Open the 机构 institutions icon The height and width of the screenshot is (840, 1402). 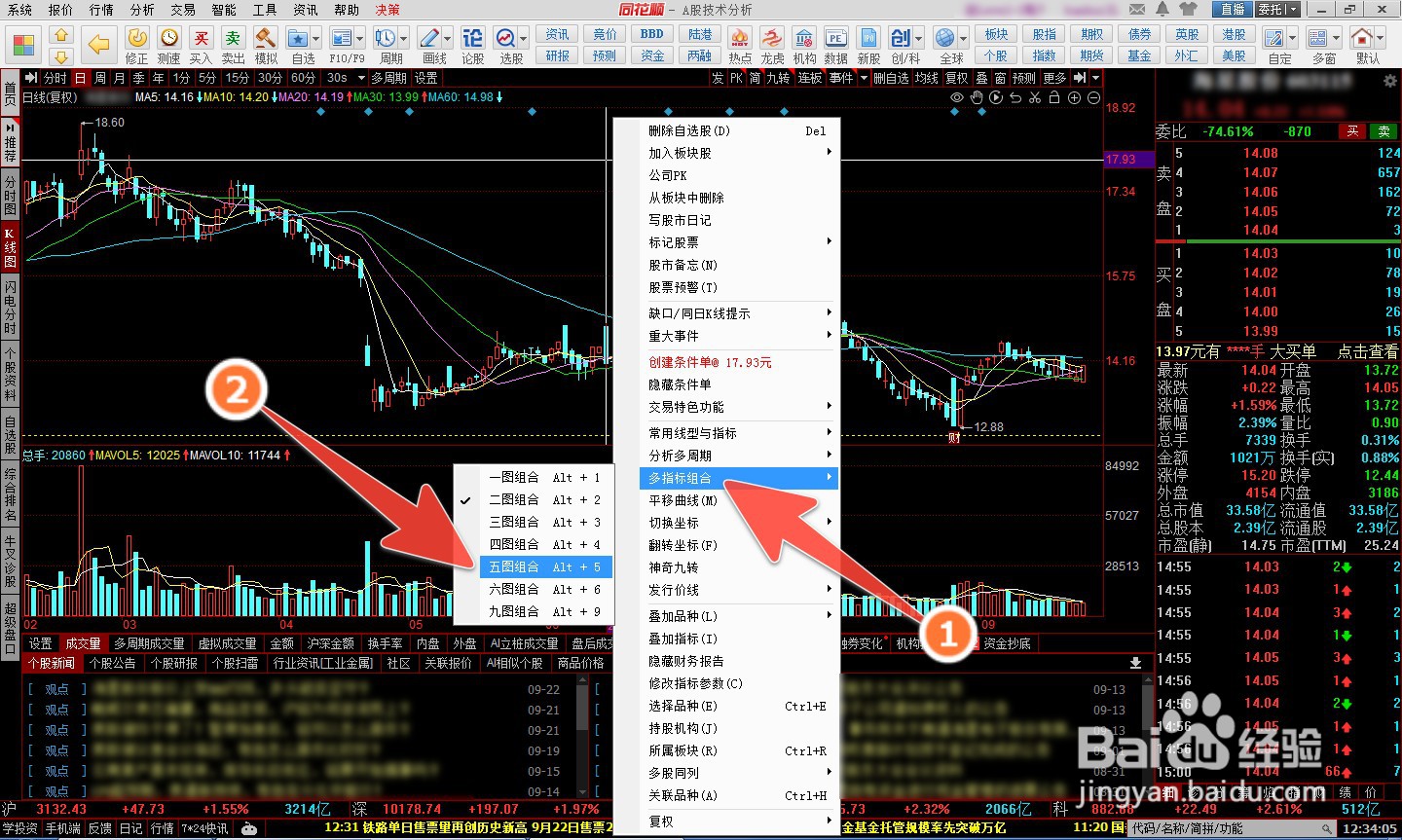click(804, 38)
